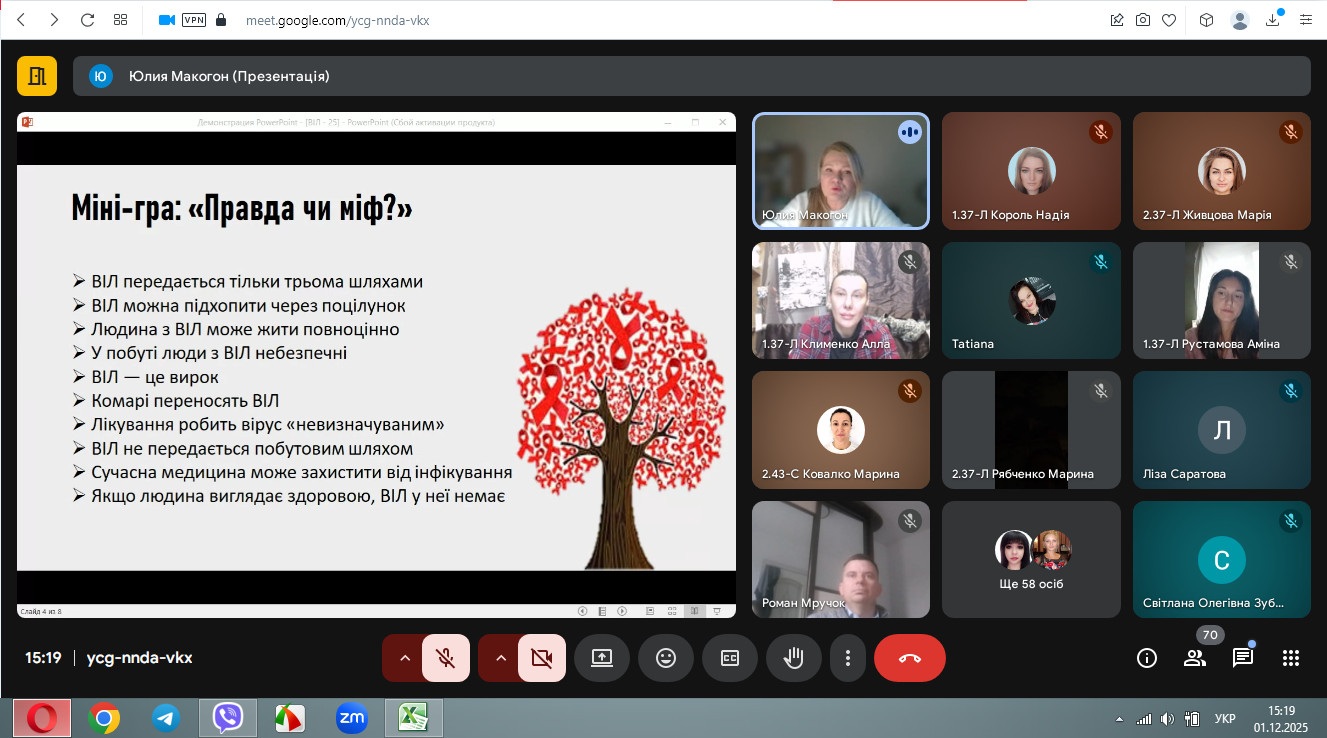Expand audio settings chevron beside microphone
The image size is (1327, 738).
pos(405,658)
